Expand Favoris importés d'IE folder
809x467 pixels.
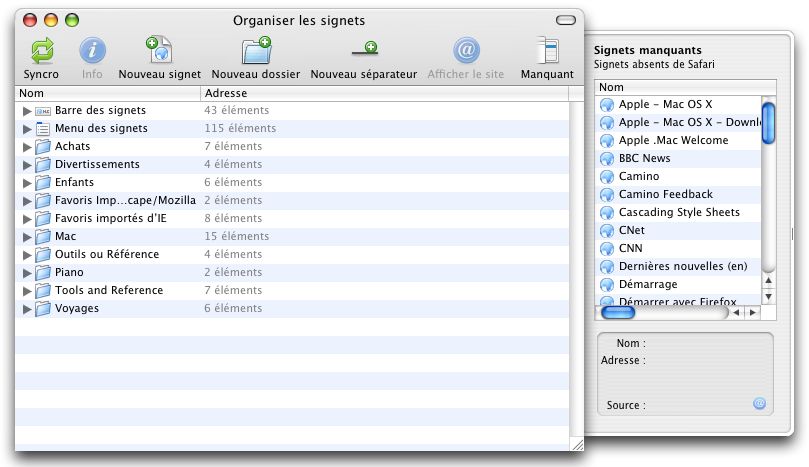click(27, 219)
